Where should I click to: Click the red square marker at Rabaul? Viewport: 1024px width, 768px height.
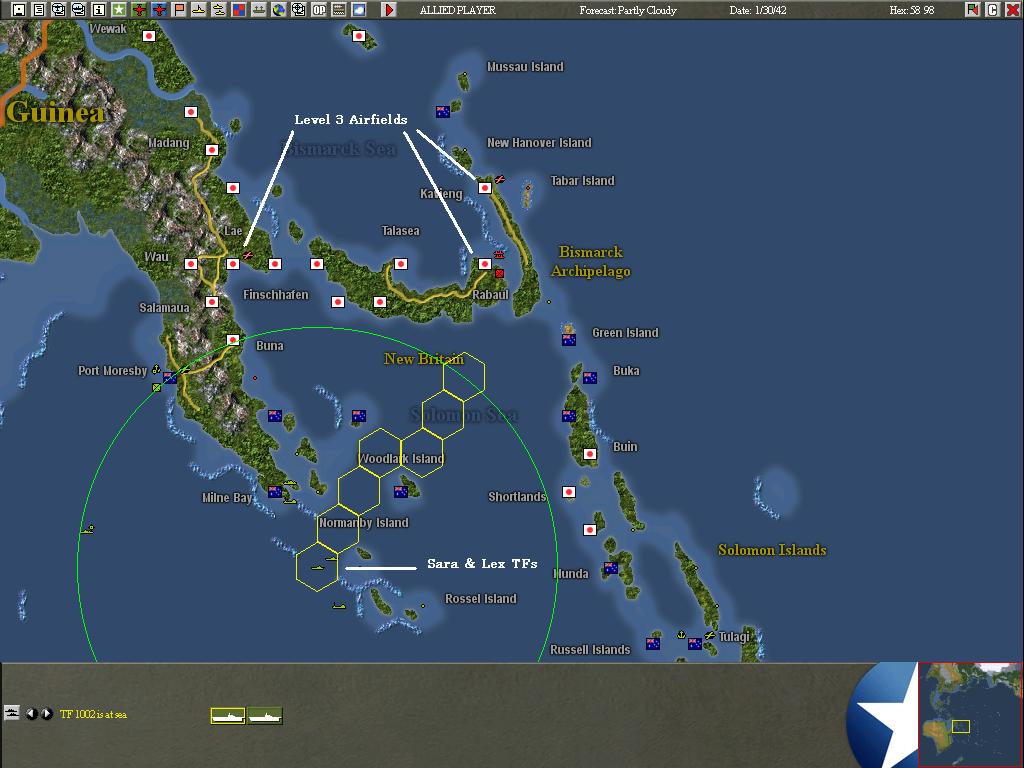500,273
